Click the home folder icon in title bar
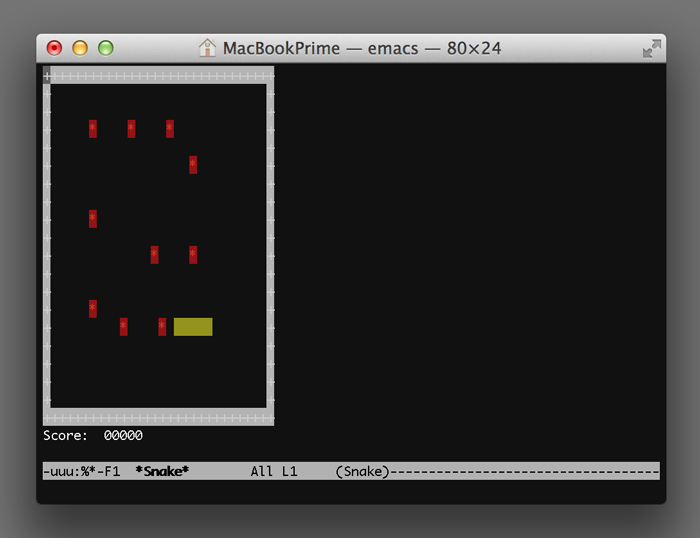The height and width of the screenshot is (538, 700). (207, 47)
